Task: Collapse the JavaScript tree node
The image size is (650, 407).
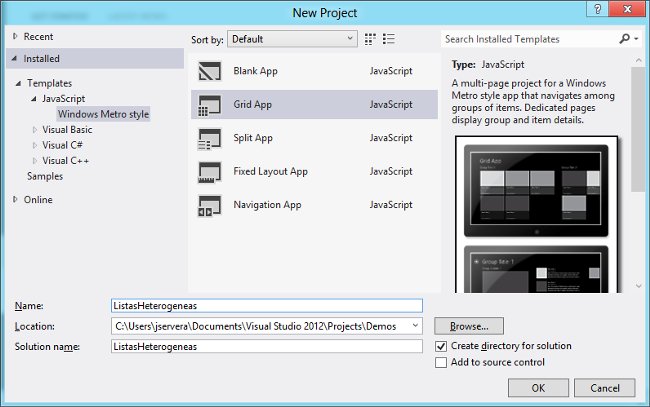Action: (x=34, y=99)
